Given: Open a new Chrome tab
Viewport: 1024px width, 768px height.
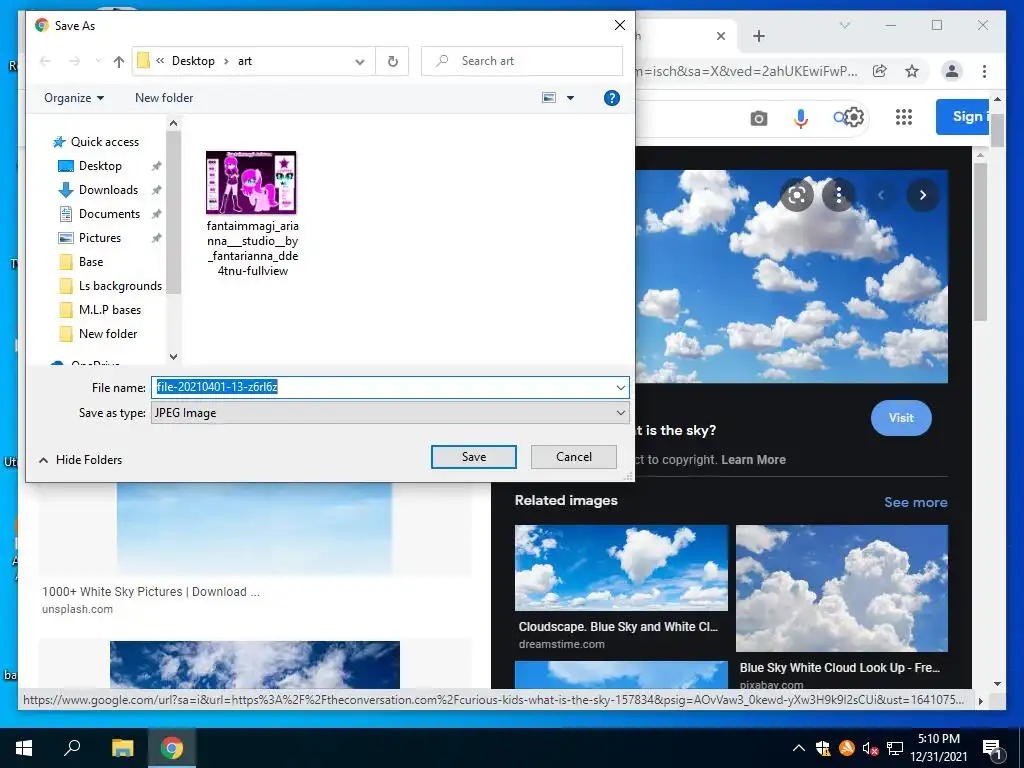Looking at the screenshot, I should coord(758,36).
